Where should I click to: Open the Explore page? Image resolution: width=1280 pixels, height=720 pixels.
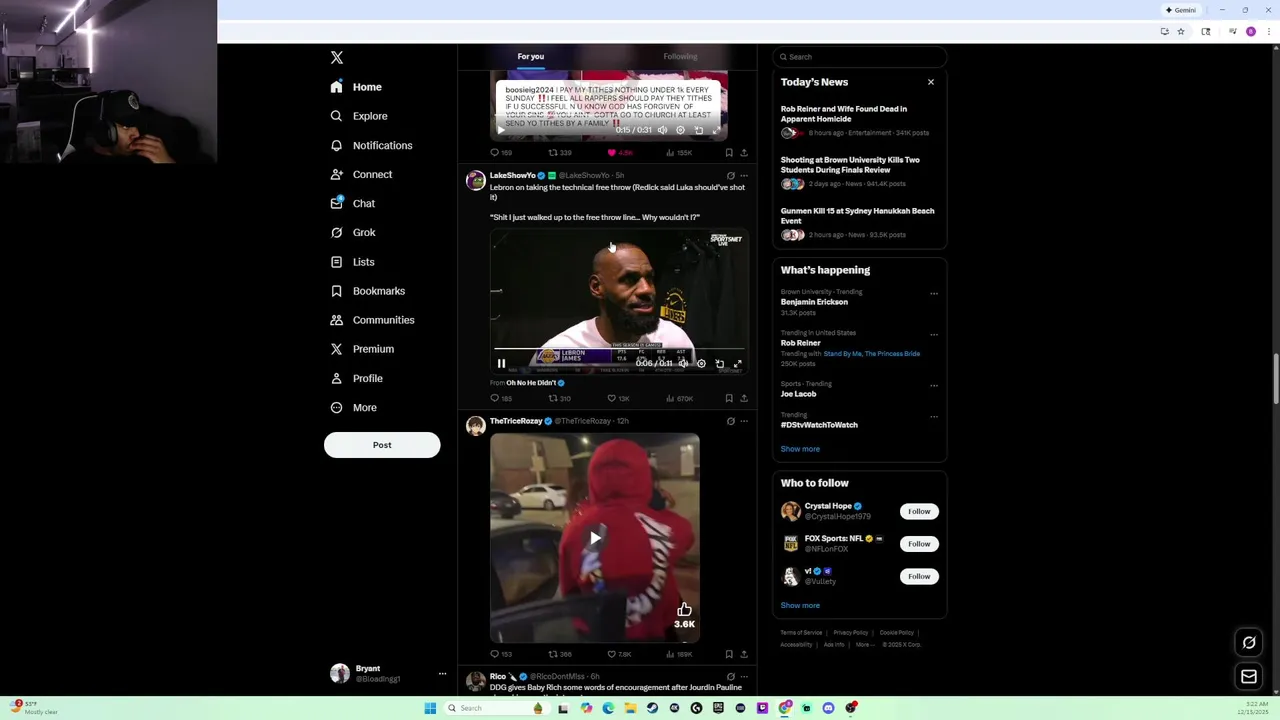pos(359,116)
